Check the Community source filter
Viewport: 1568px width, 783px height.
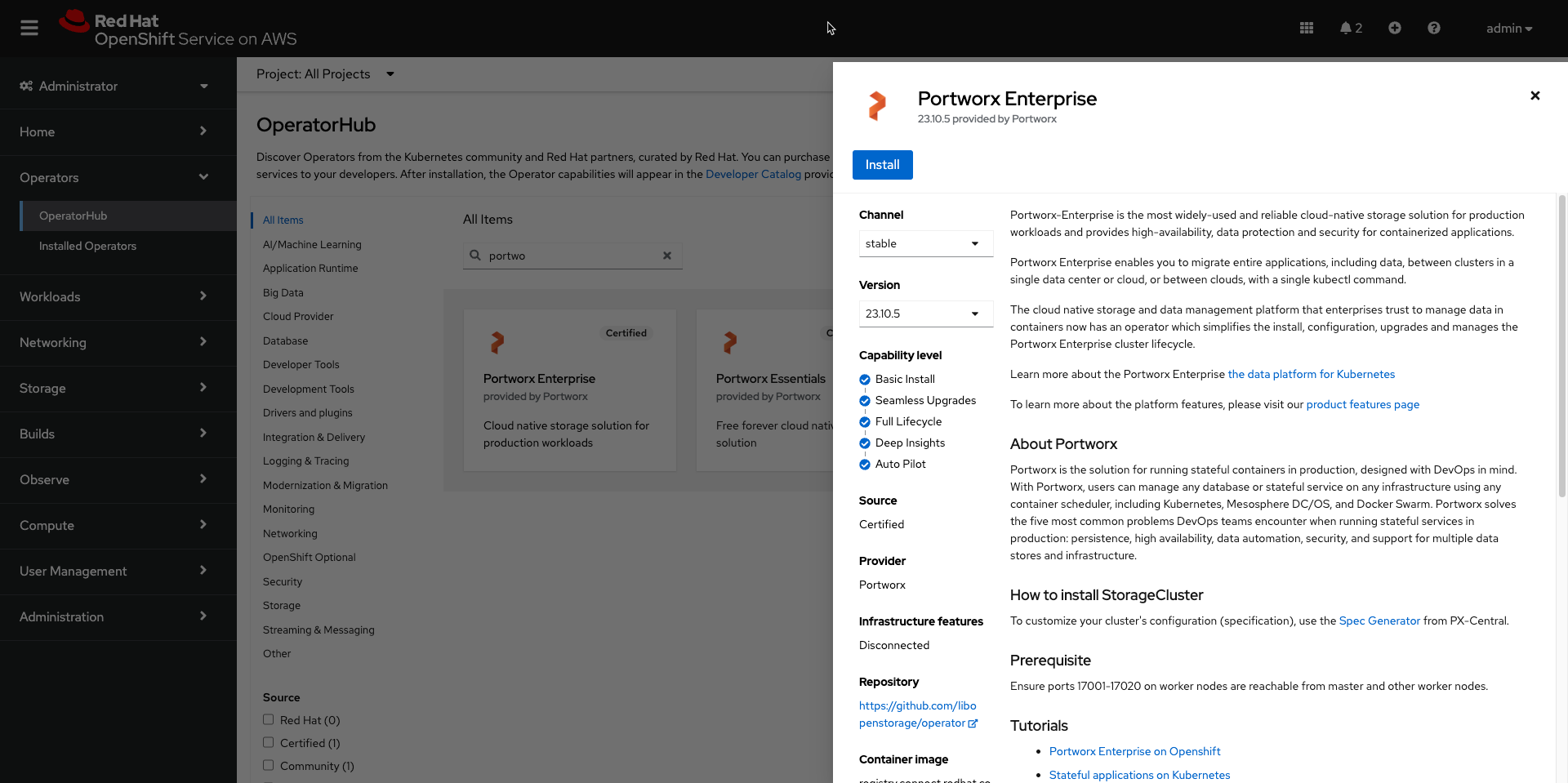(268, 765)
